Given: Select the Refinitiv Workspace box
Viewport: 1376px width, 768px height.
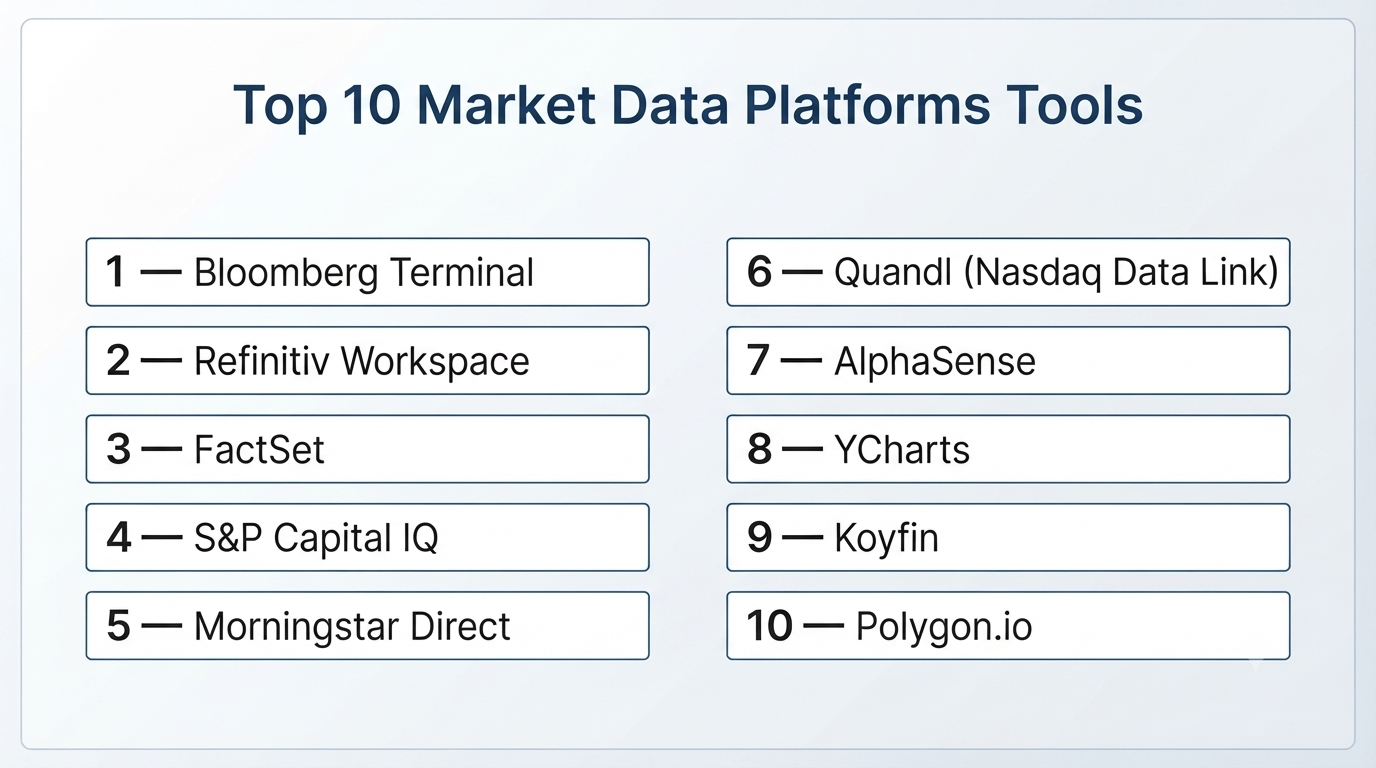Looking at the screenshot, I should [x=367, y=360].
